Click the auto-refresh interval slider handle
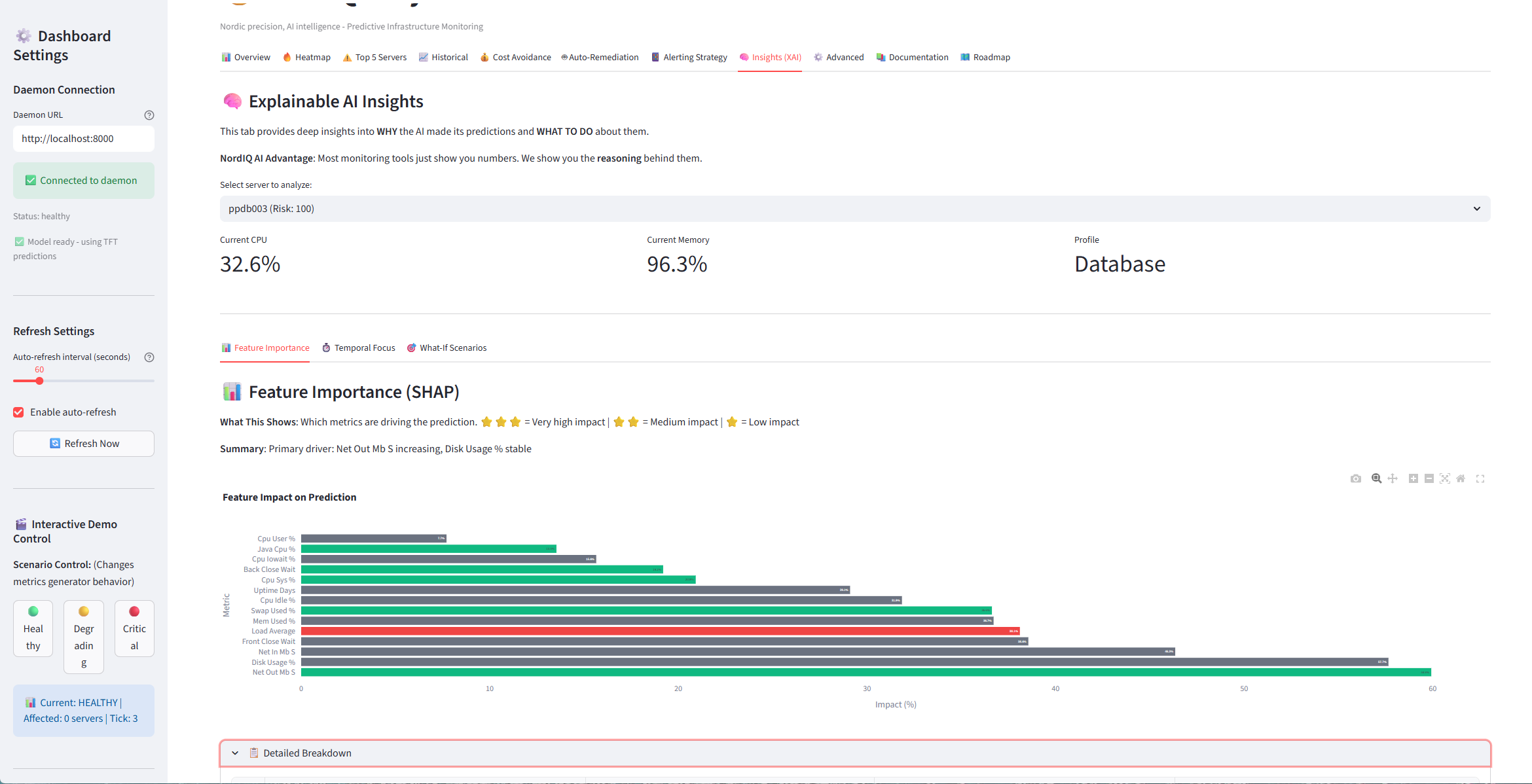 pyautogui.click(x=39, y=381)
